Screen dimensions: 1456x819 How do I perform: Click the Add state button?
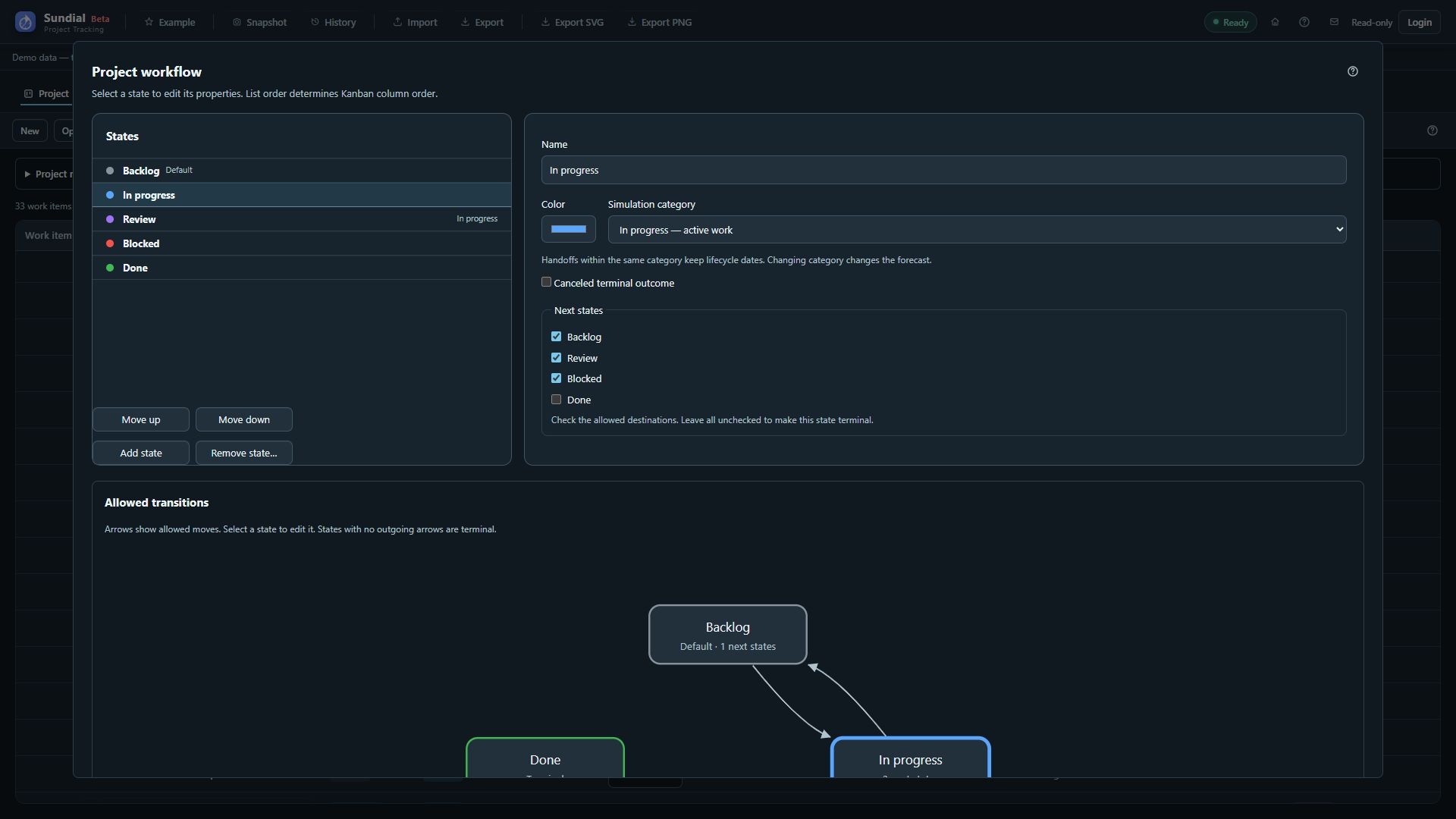pyautogui.click(x=141, y=453)
